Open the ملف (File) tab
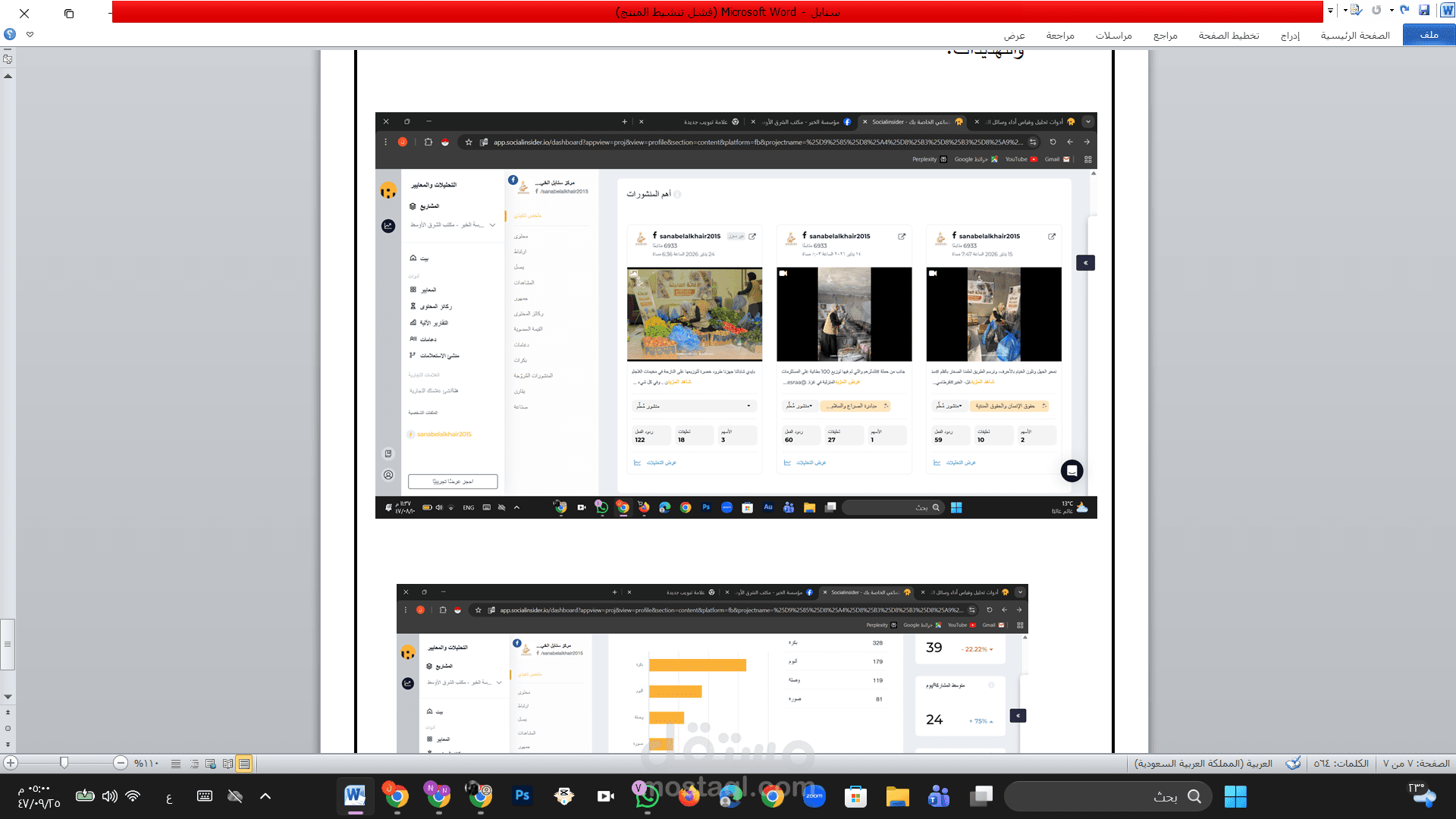Screen dimensions: 1456x819 [1429, 35]
